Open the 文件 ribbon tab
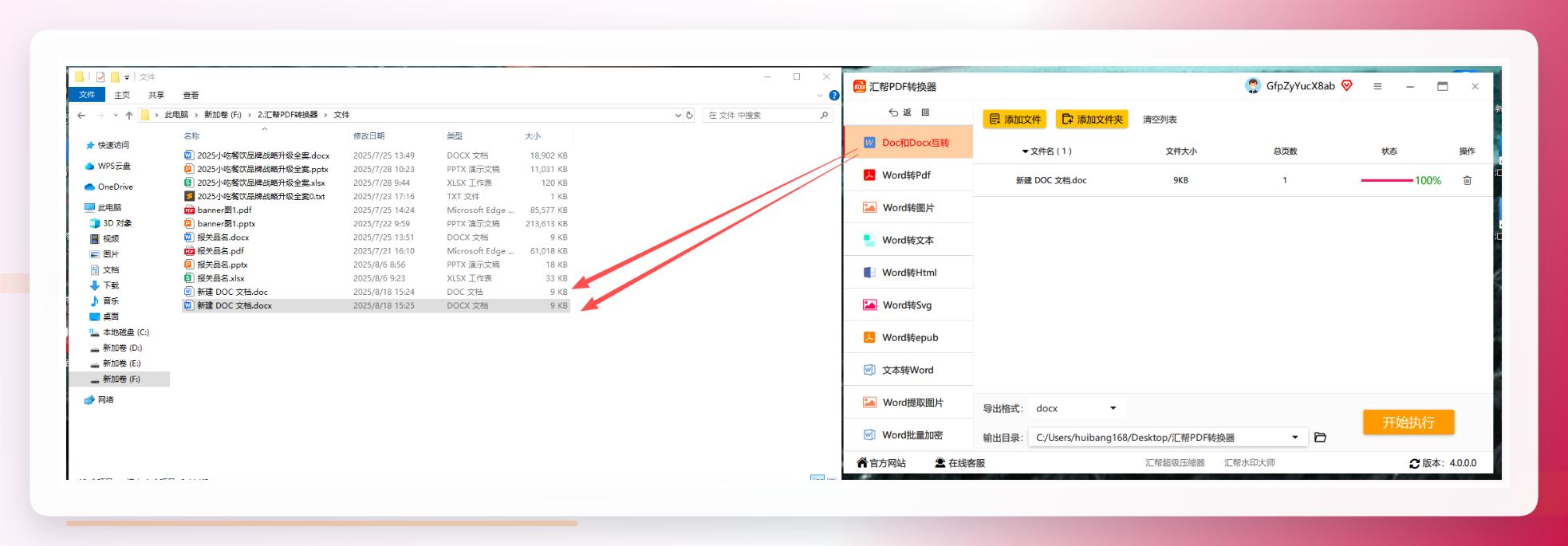The height and width of the screenshot is (546, 1568). pyautogui.click(x=87, y=95)
